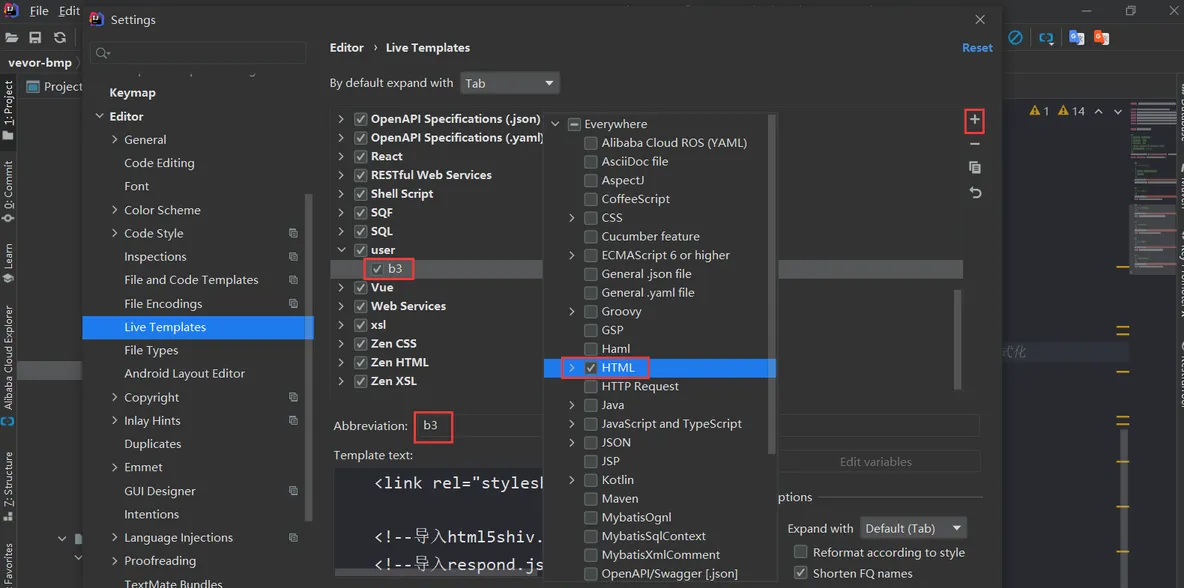Open File and Code Templates settings

pyautogui.click(x=191, y=280)
